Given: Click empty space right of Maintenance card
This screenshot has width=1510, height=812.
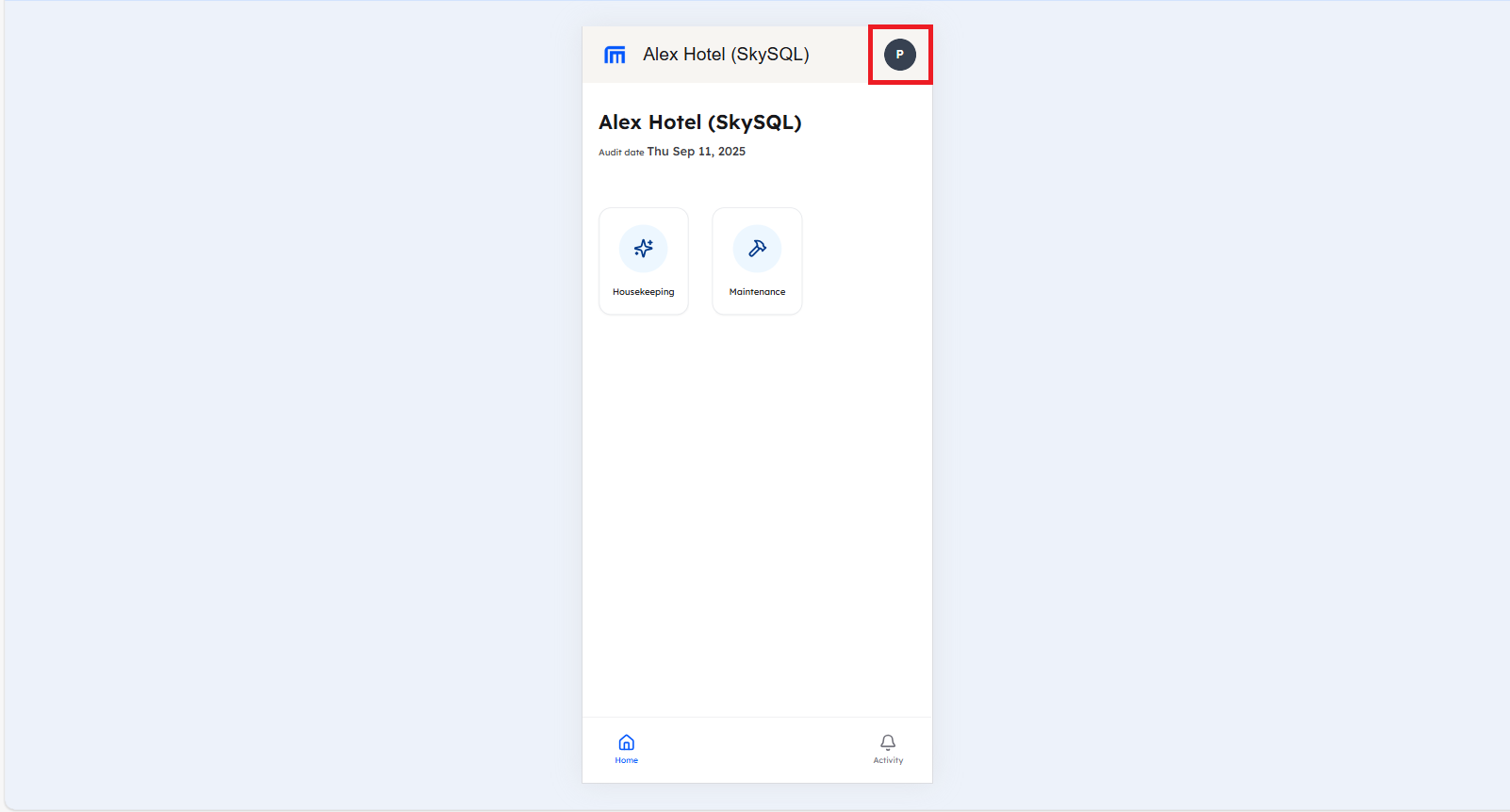Looking at the screenshot, I should tap(867, 262).
